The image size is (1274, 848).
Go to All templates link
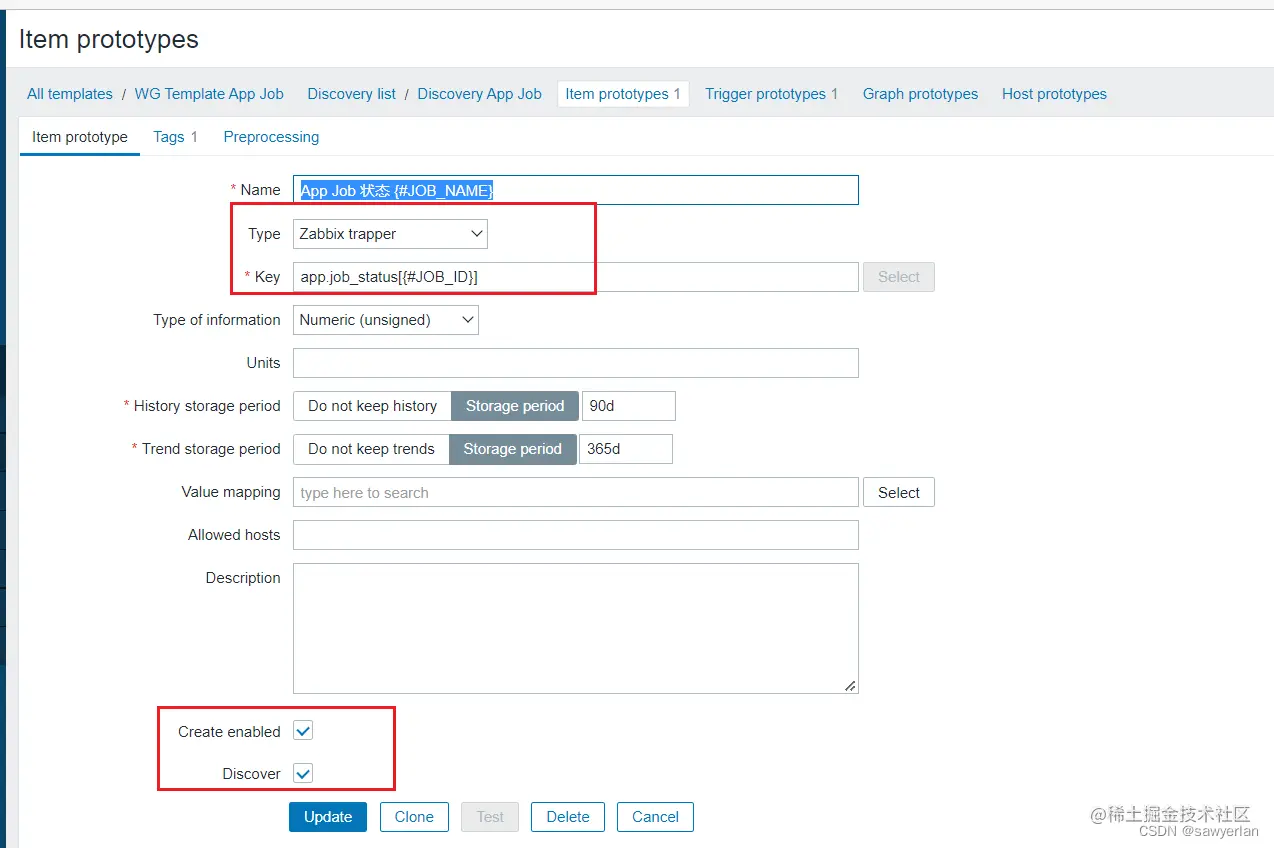tap(70, 94)
